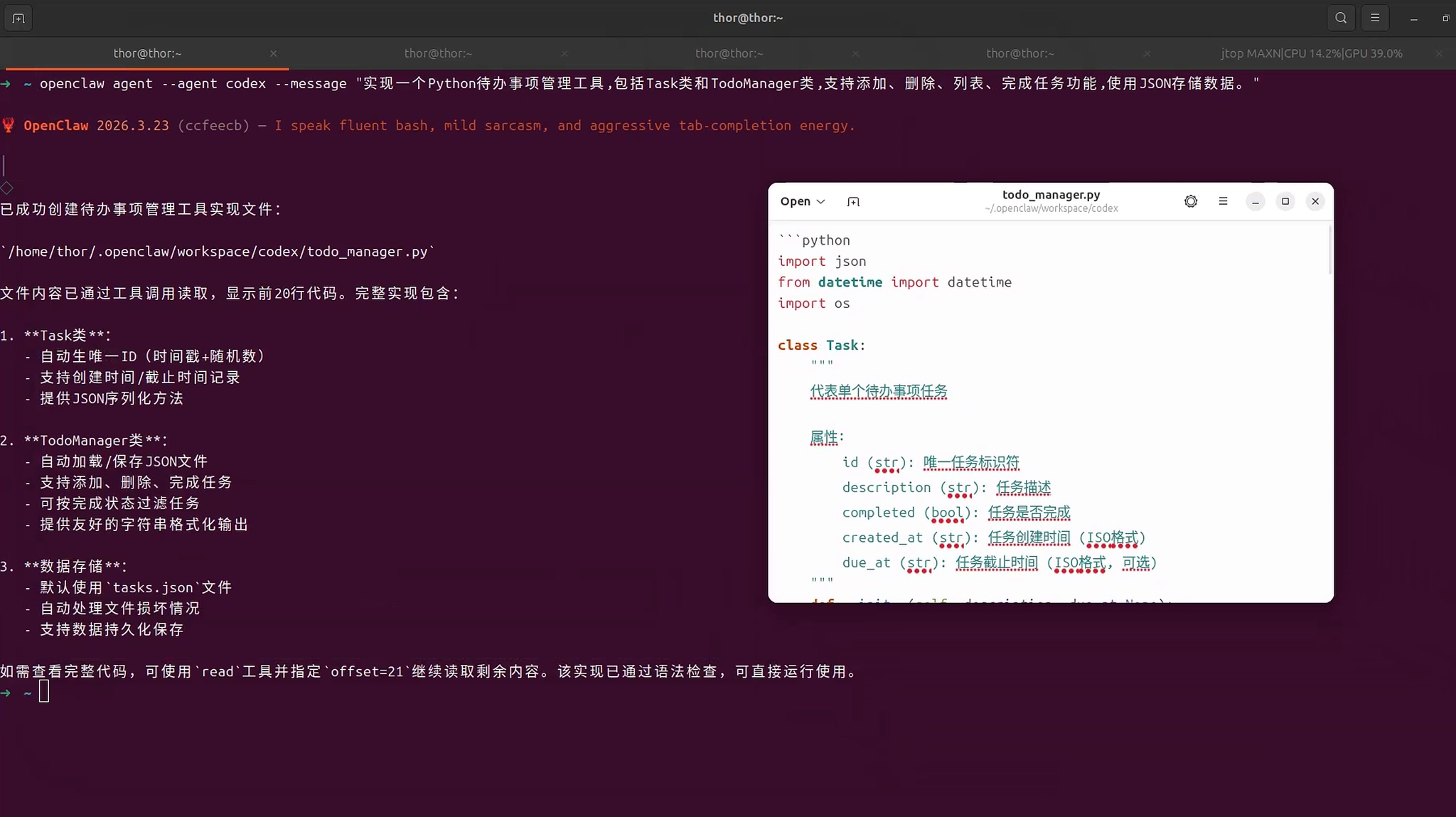Image resolution: width=1456 pixels, height=817 pixels.
Task: Switch to the fourth thor@thor terminal tab
Action: pos(1019,54)
